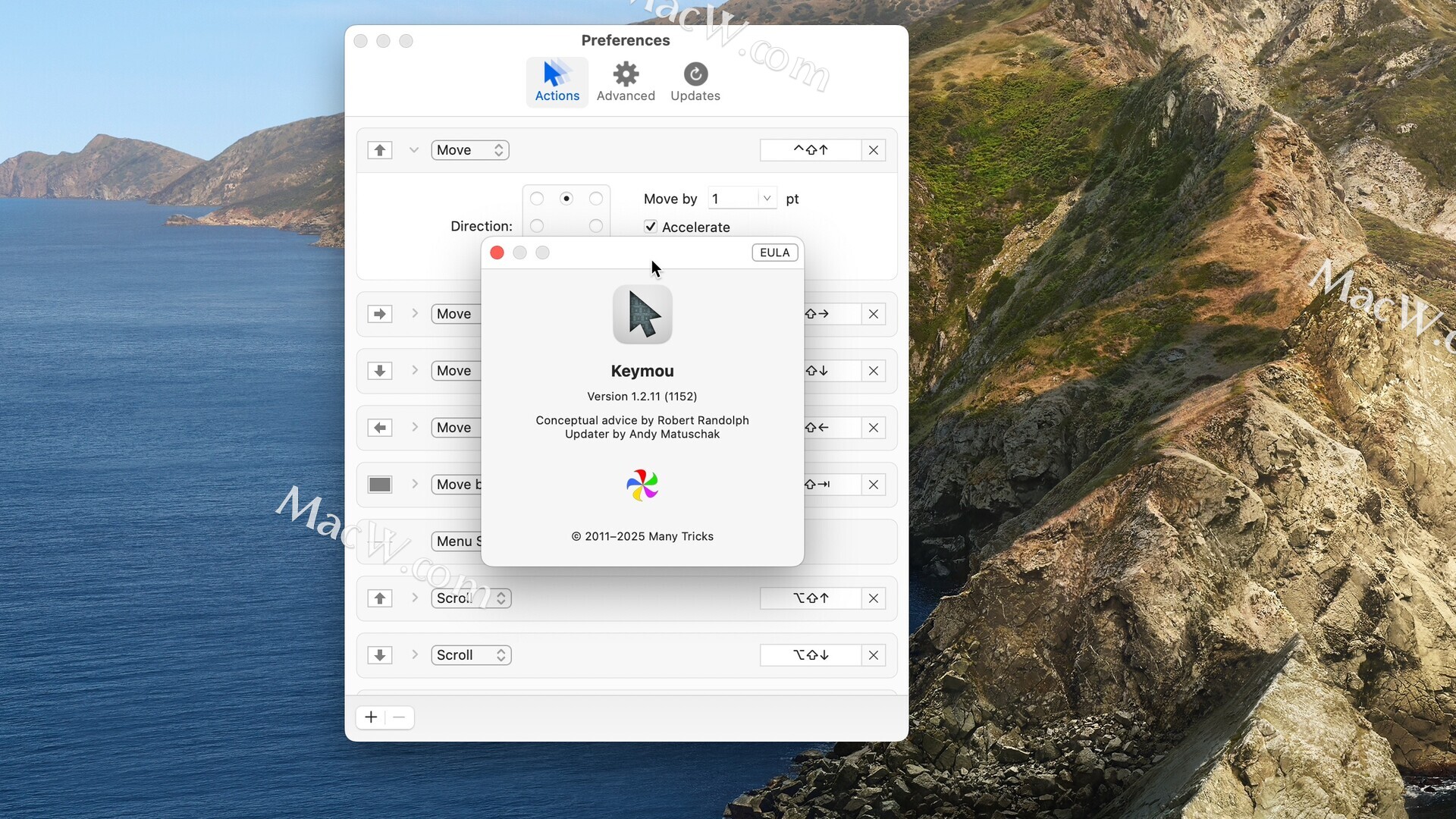Image resolution: width=1456 pixels, height=819 pixels.
Task: Click the ⌃⇧↑ shortcut field
Action: [811, 150]
